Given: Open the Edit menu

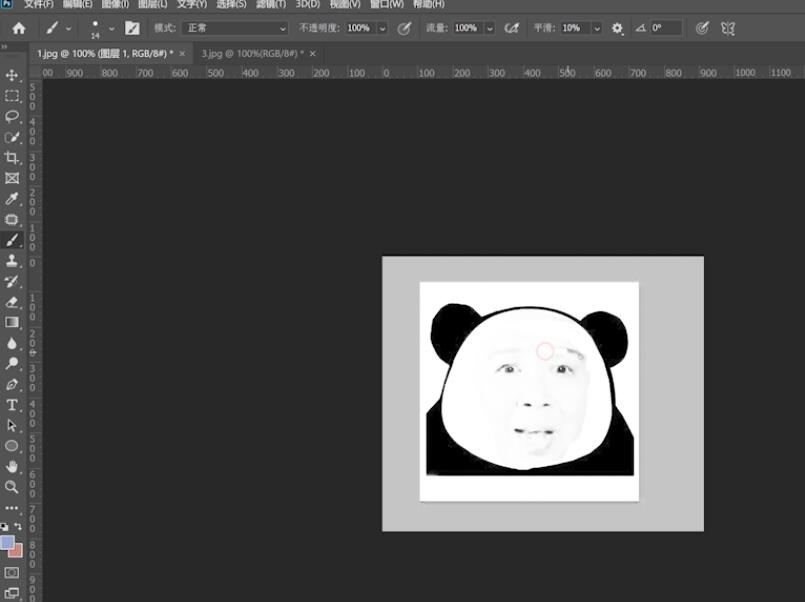Looking at the screenshot, I should click(78, 4).
